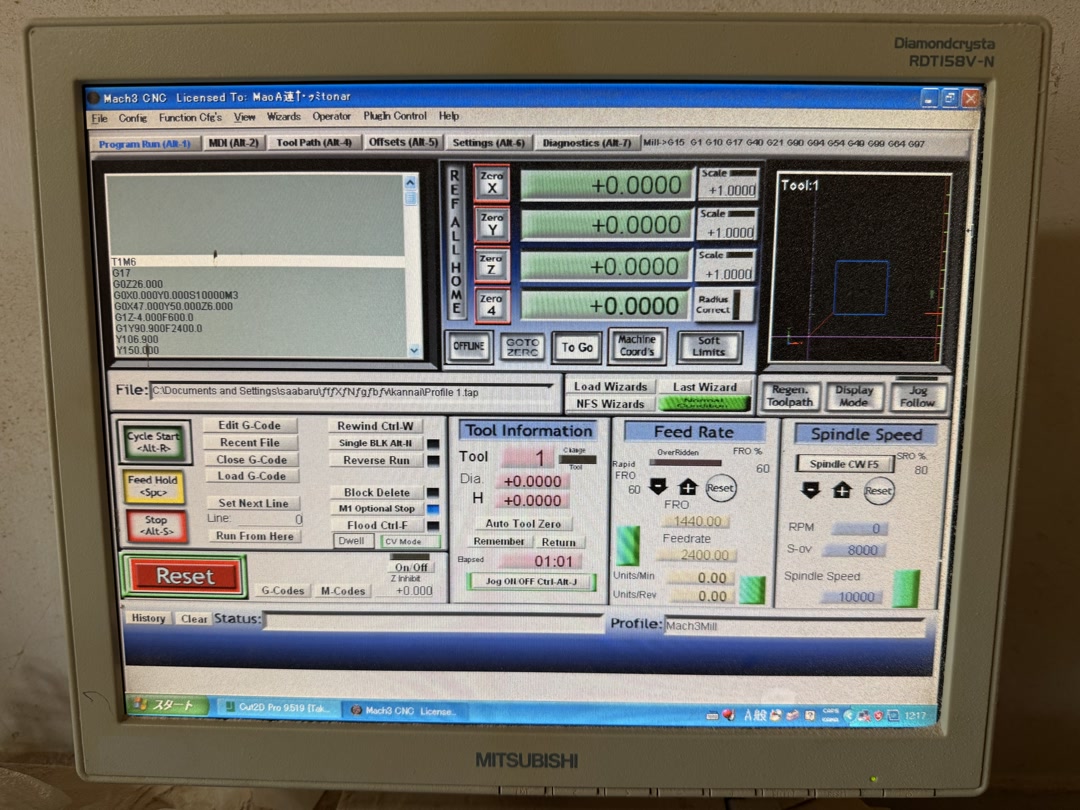The image size is (1080, 810).
Task: Click the Run From Here button
Action: 254,536
